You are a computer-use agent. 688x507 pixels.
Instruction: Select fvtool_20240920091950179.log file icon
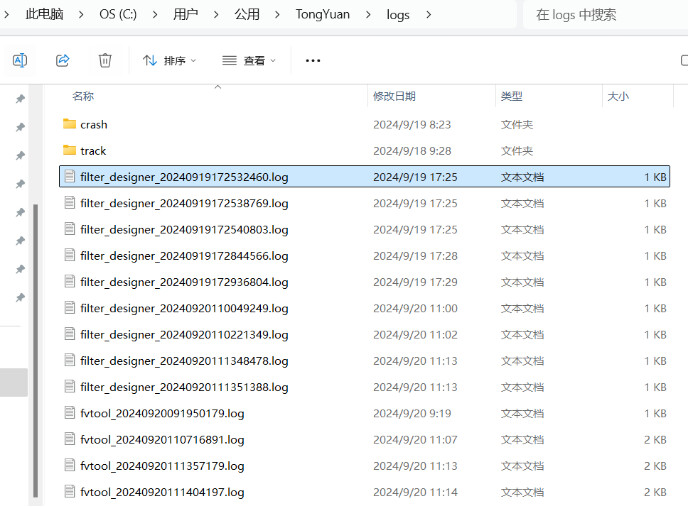click(x=69, y=413)
